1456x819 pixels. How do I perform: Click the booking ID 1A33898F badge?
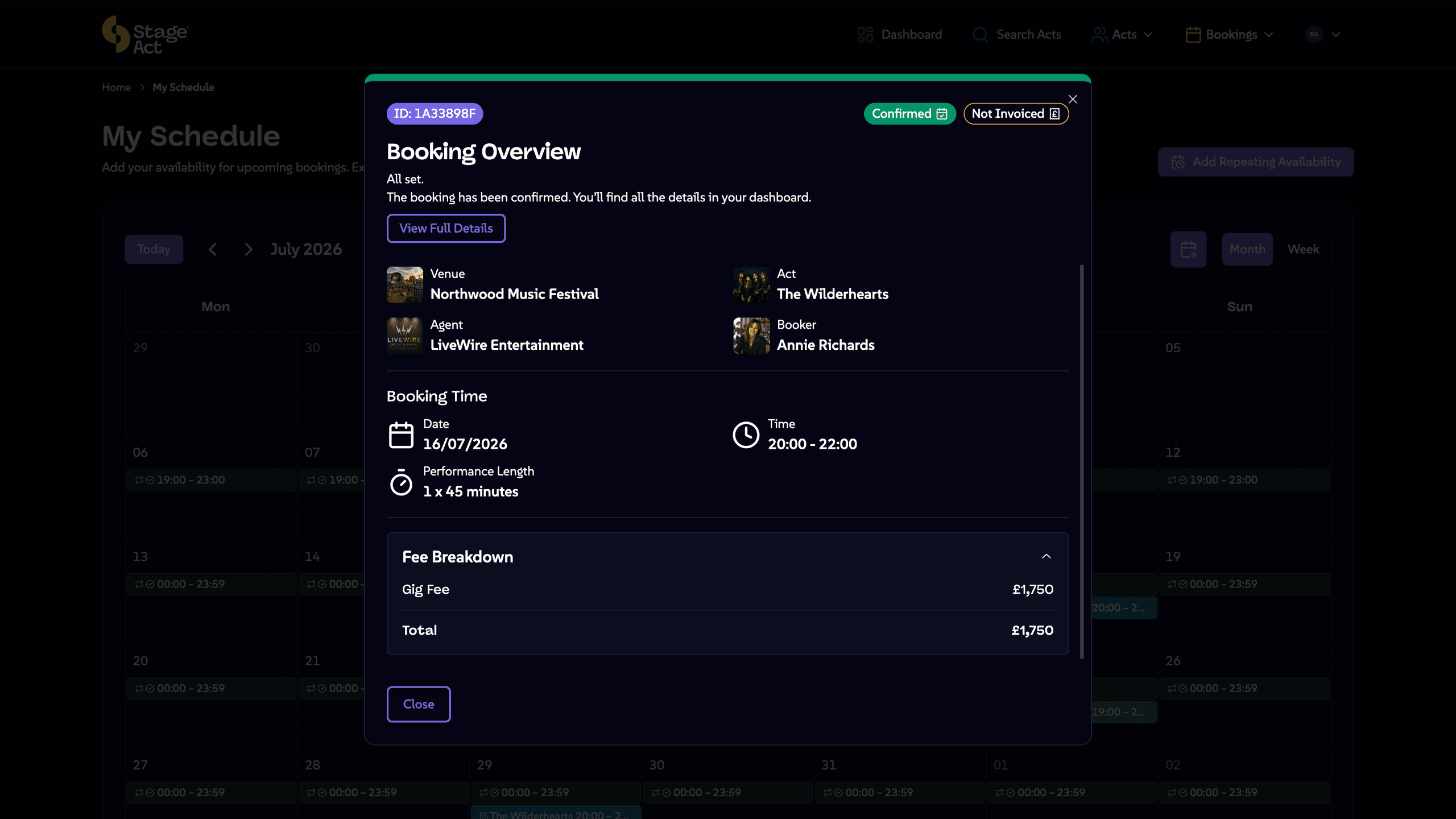click(435, 114)
